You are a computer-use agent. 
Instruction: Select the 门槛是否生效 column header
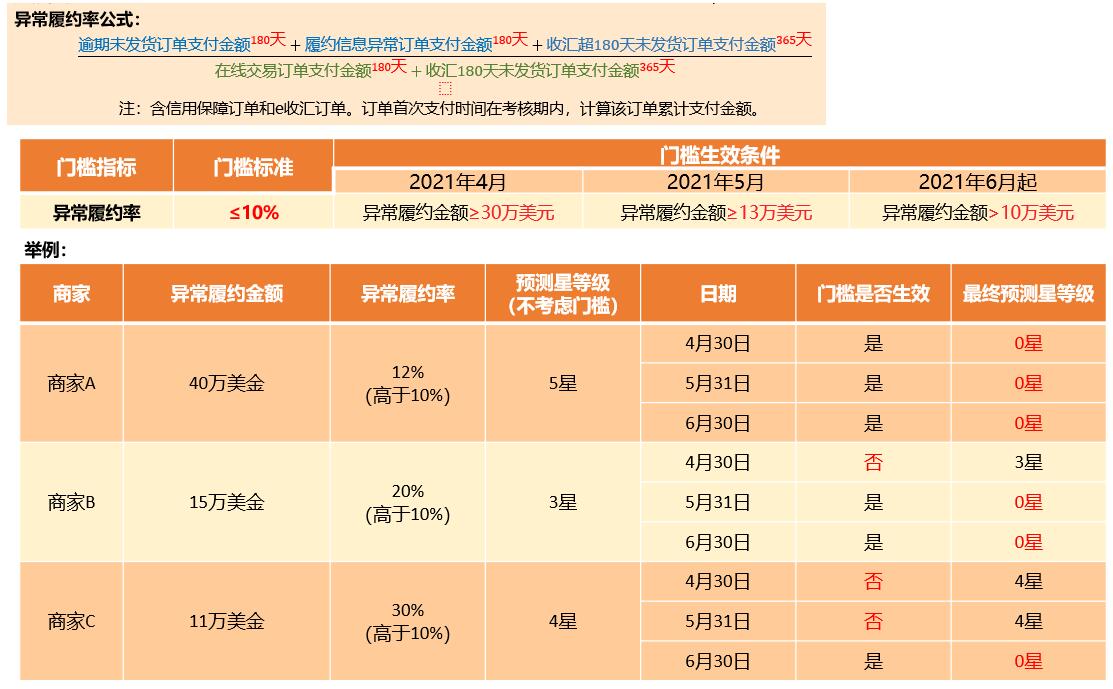(x=873, y=293)
